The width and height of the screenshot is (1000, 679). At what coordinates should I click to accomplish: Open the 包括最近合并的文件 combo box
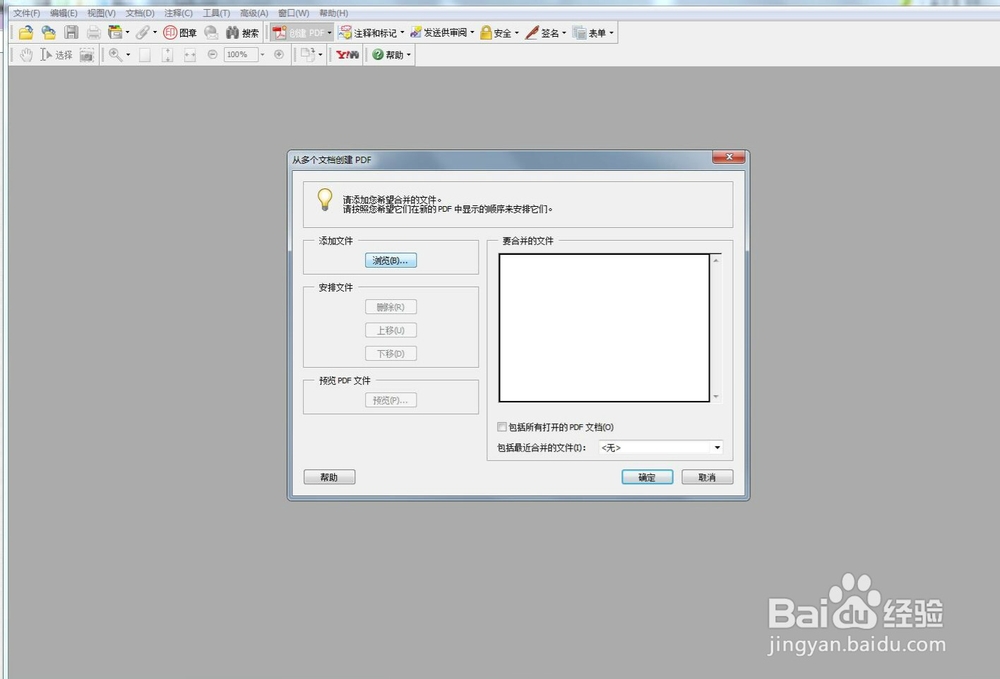point(660,448)
